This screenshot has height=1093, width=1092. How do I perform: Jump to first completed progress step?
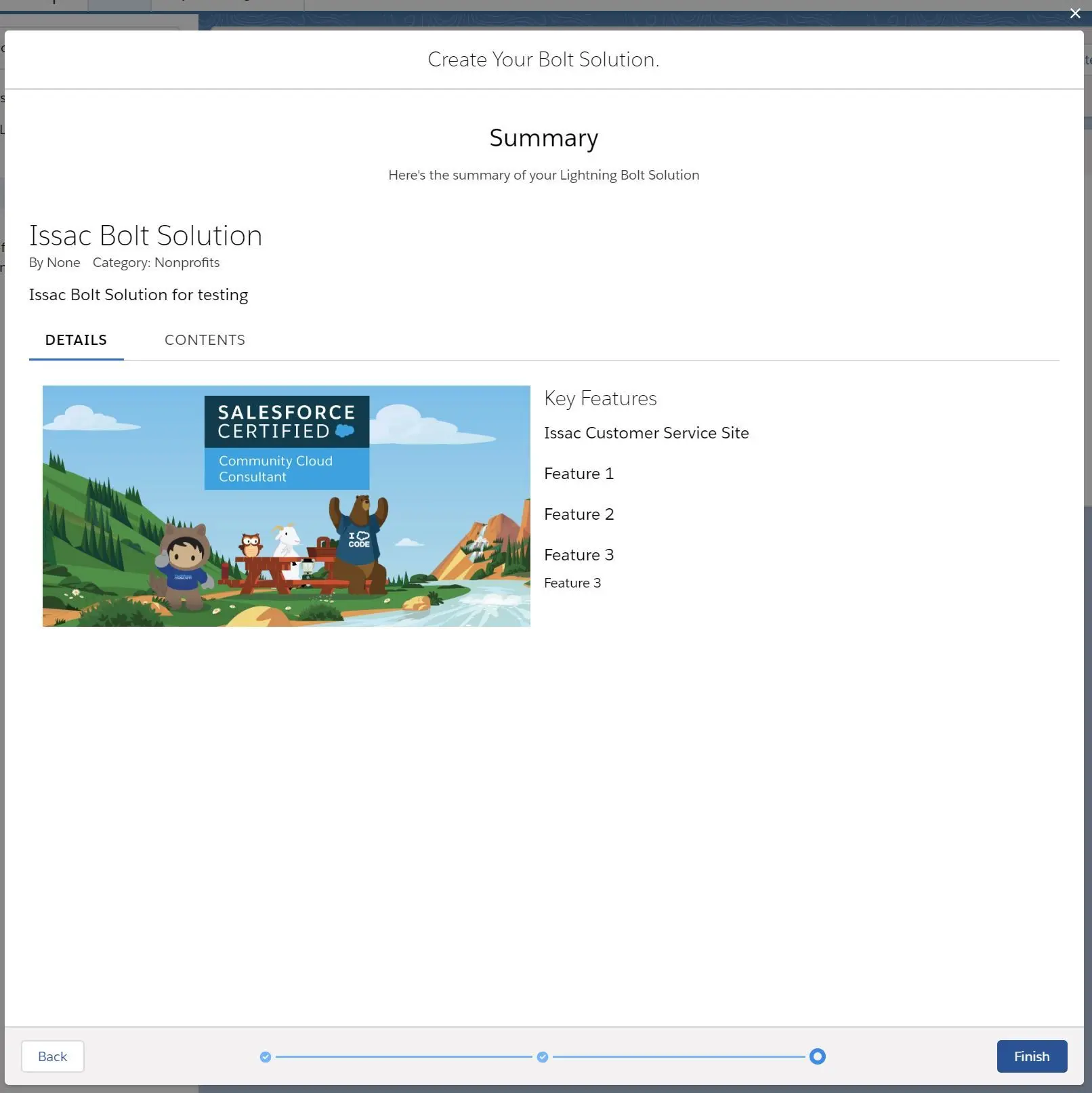click(x=266, y=1057)
